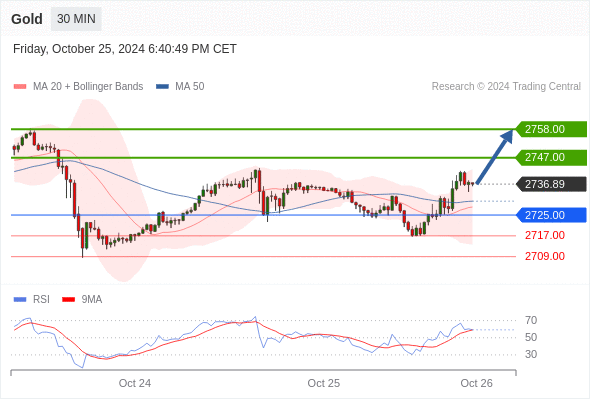Screen dimensions: 590x400
Task: Click the 2747.00 green resistance tag
Action: click(x=551, y=157)
